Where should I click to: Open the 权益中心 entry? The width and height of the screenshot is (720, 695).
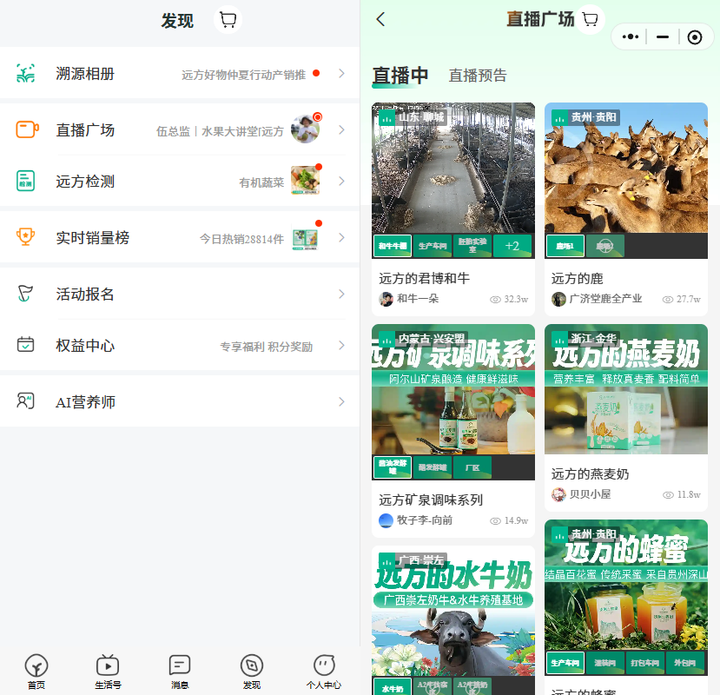180,346
